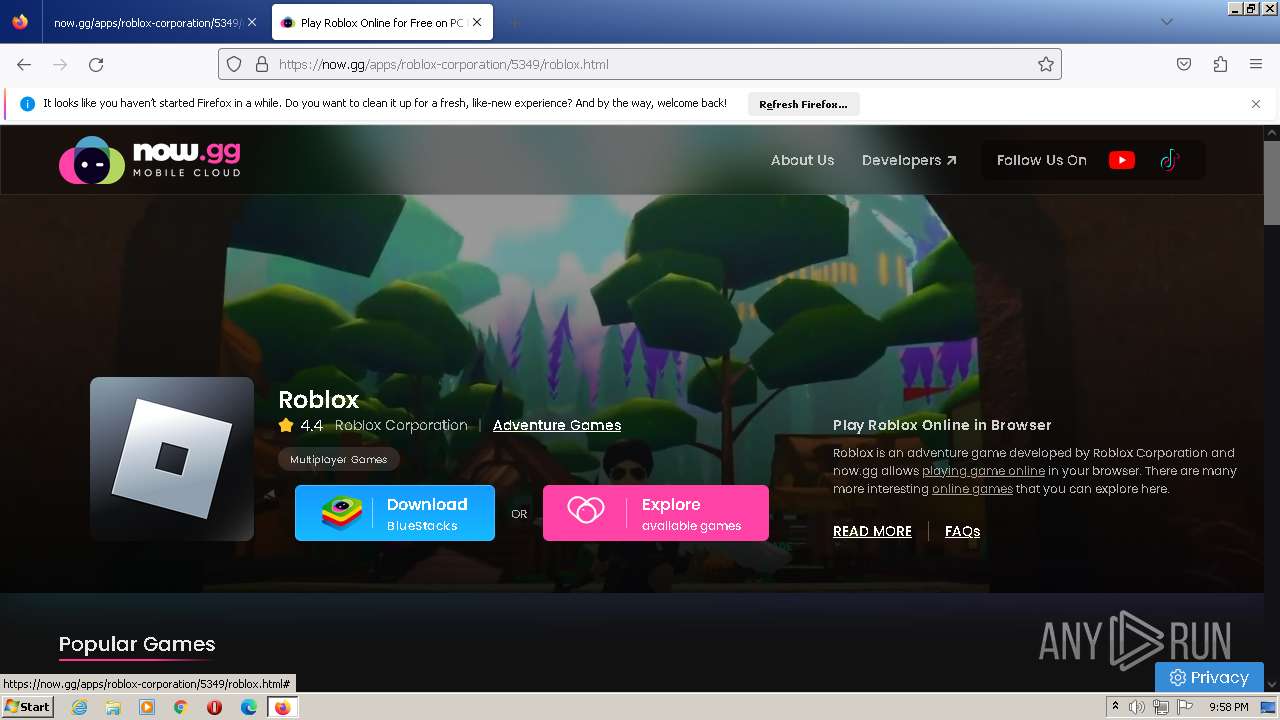
Task: Open a new tab with the plus icon
Action: [514, 22]
